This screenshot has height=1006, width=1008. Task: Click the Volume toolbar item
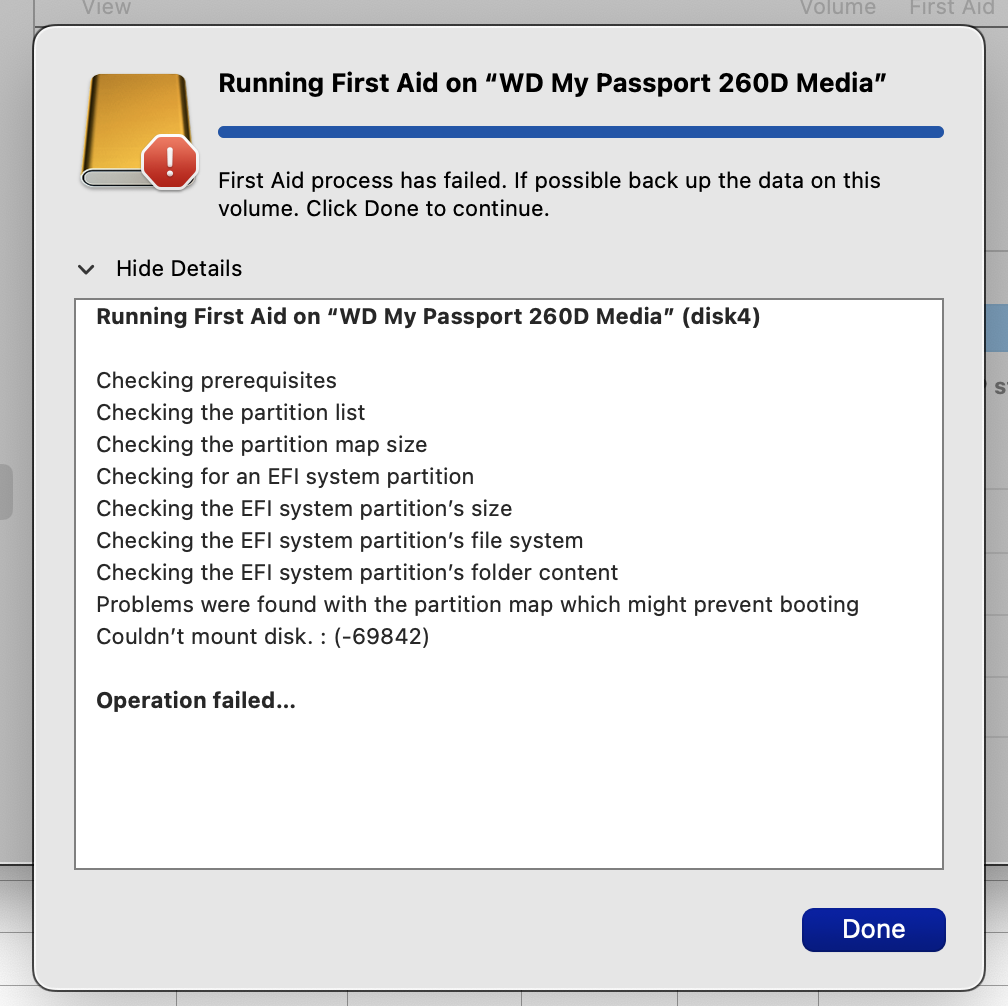pyautogui.click(x=838, y=8)
